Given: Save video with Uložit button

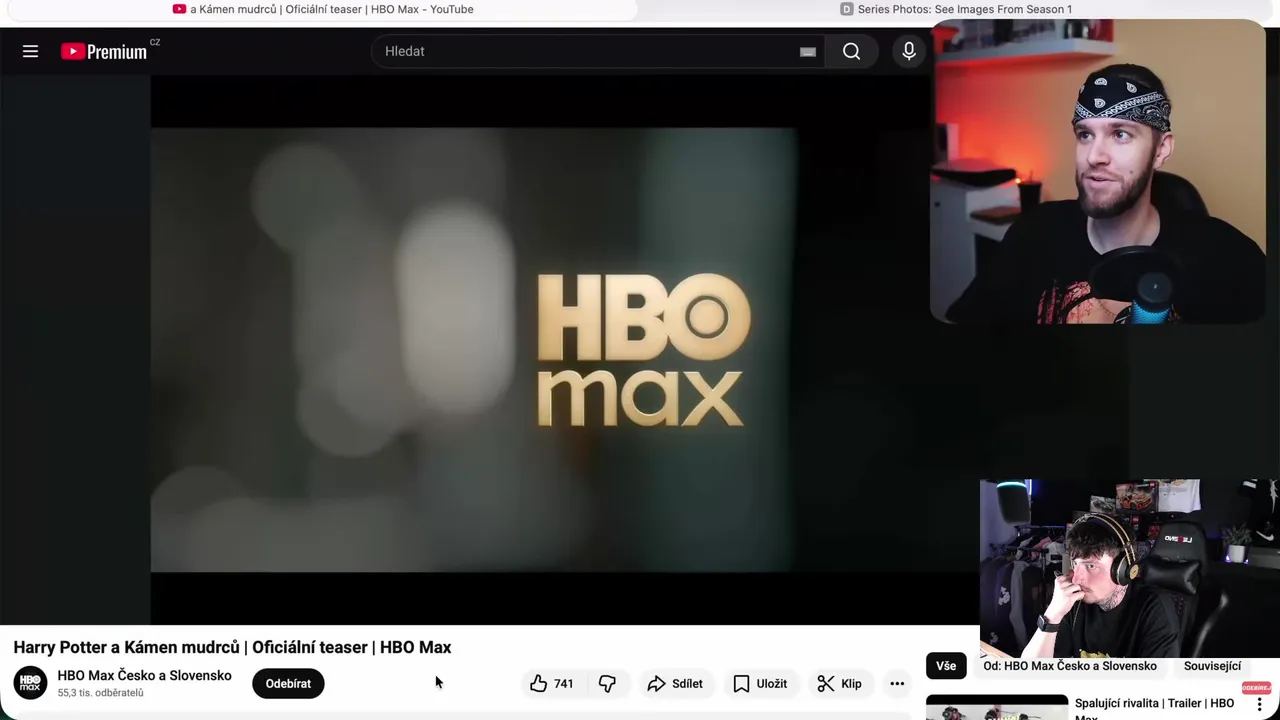Looking at the screenshot, I should tap(760, 684).
